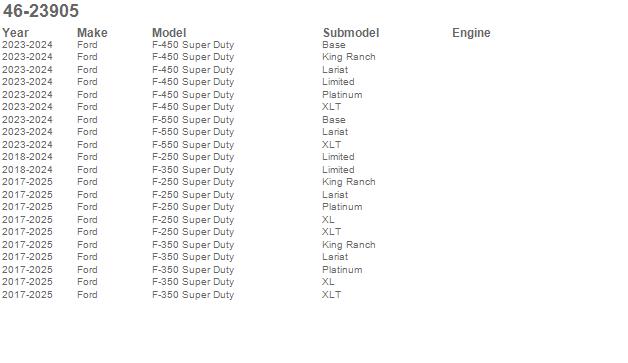
Task: Select the F-350 Super Duty Limited submodel
Action: pyautogui.click(x=338, y=169)
